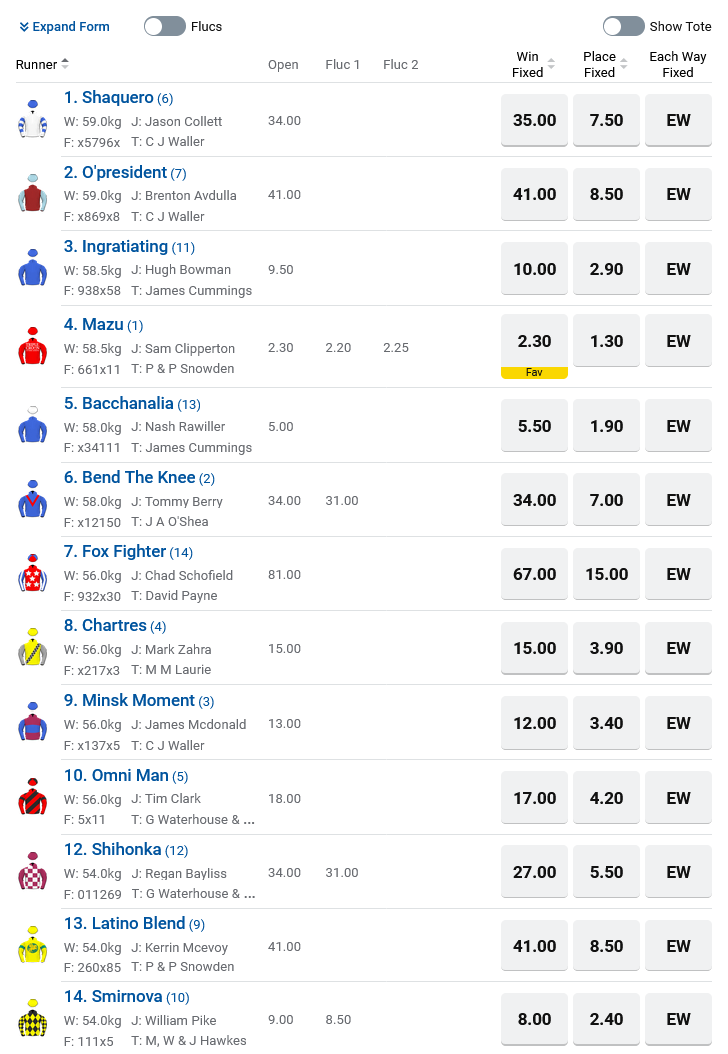Click Smirnova's yellow and black checkered silk

tap(33, 1018)
